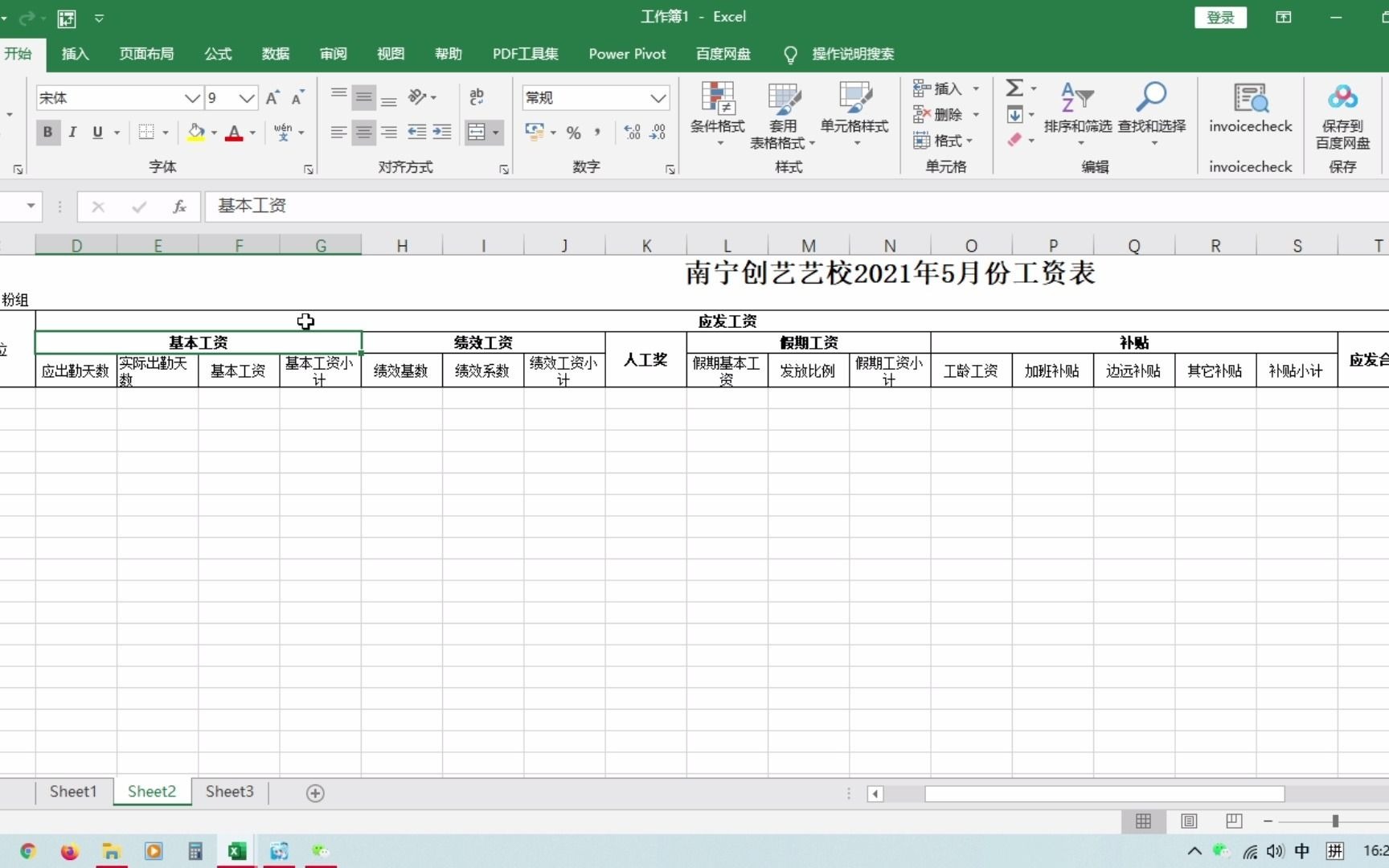Viewport: 1389px width, 868px height.
Task: Open the 插入 ribbon tab
Action: point(75,54)
